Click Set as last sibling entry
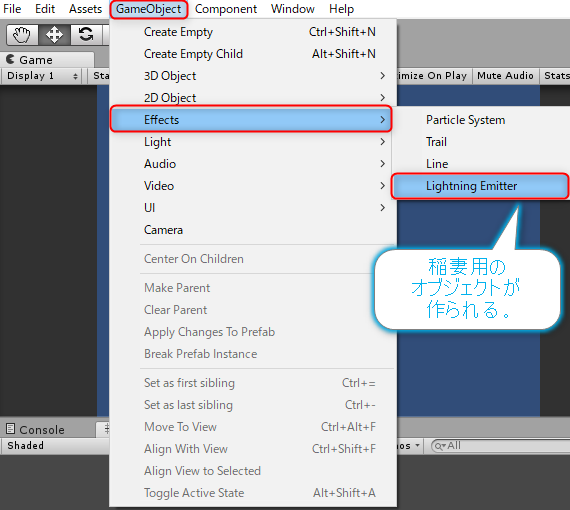Viewport: 570px width, 510px height. pos(253,405)
